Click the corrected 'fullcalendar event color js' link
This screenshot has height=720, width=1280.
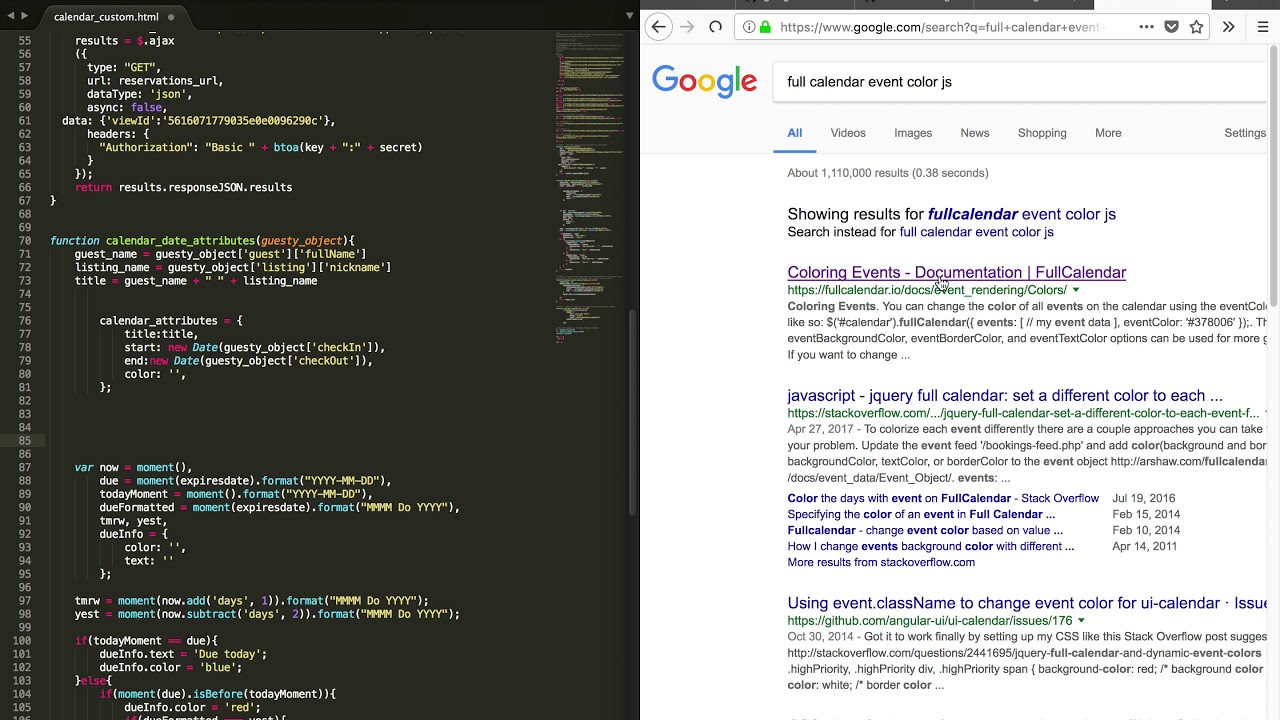(1022, 214)
